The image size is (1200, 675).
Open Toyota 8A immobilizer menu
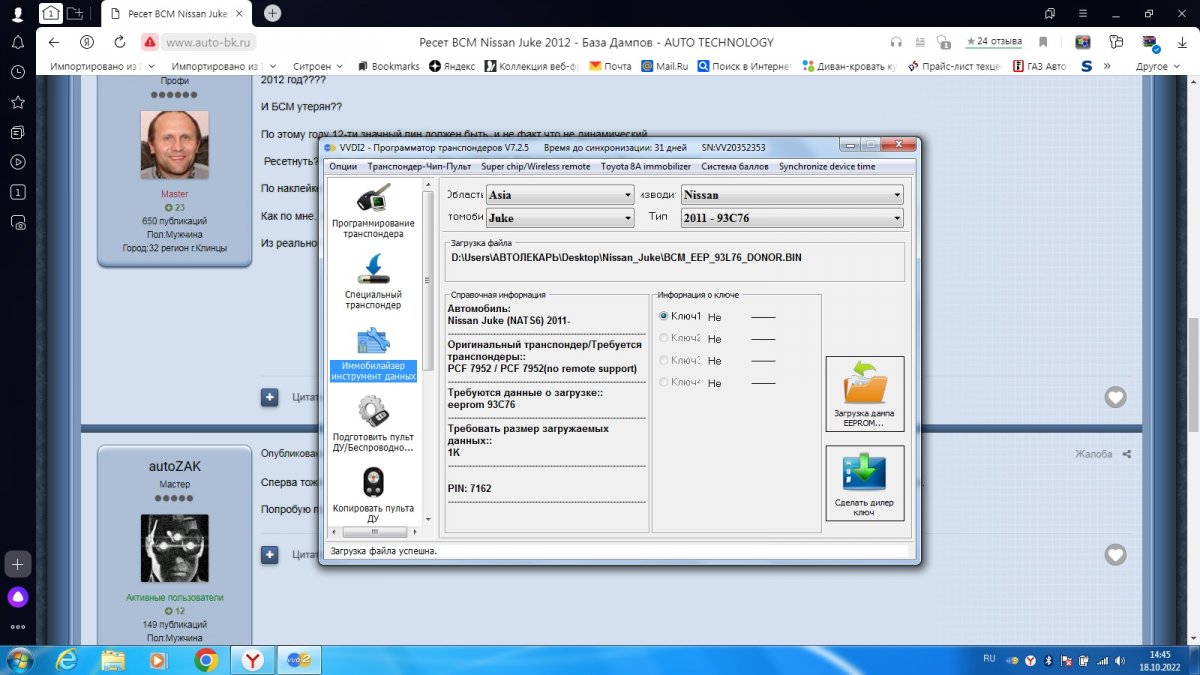[645, 166]
